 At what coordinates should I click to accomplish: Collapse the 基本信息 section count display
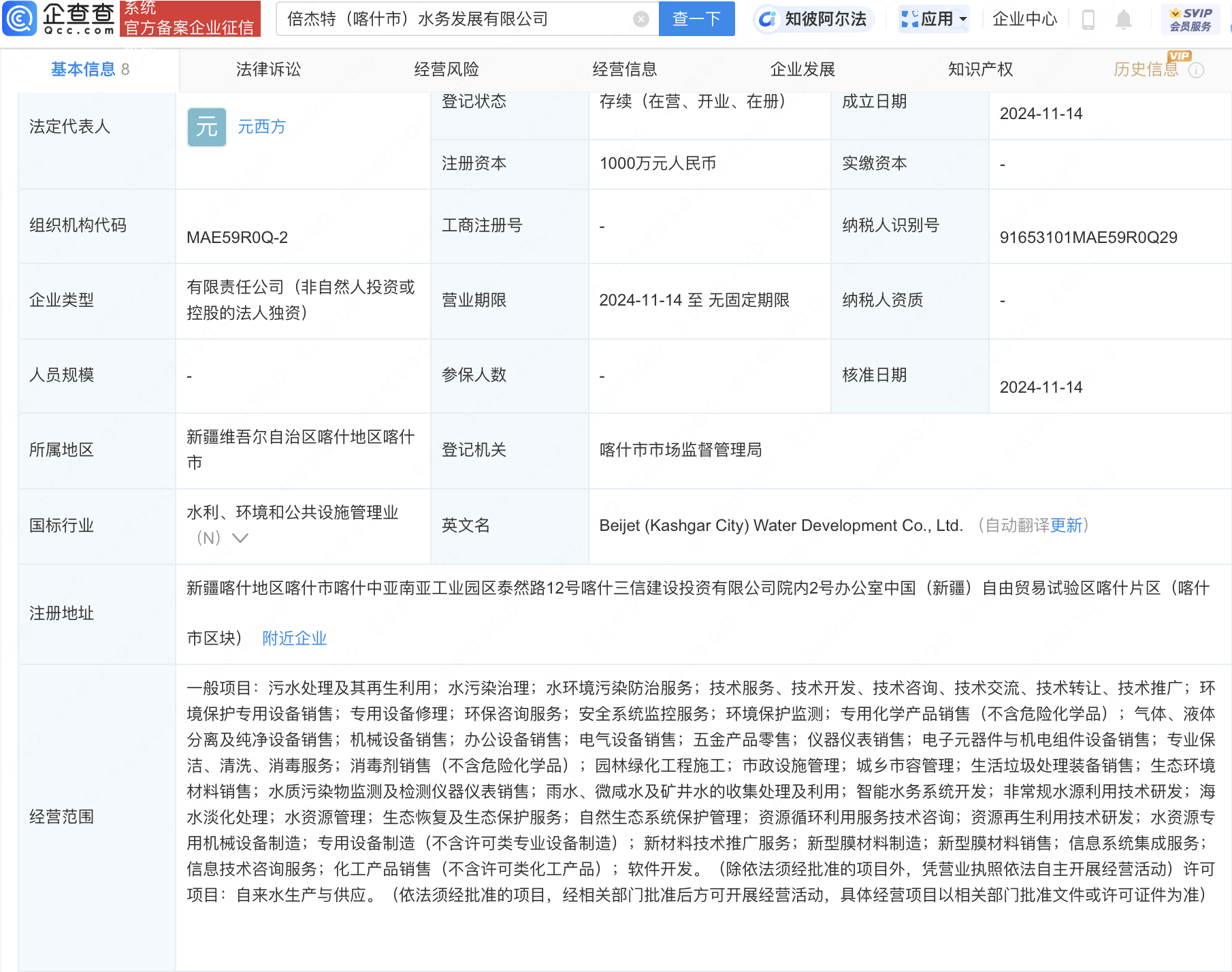point(125,69)
